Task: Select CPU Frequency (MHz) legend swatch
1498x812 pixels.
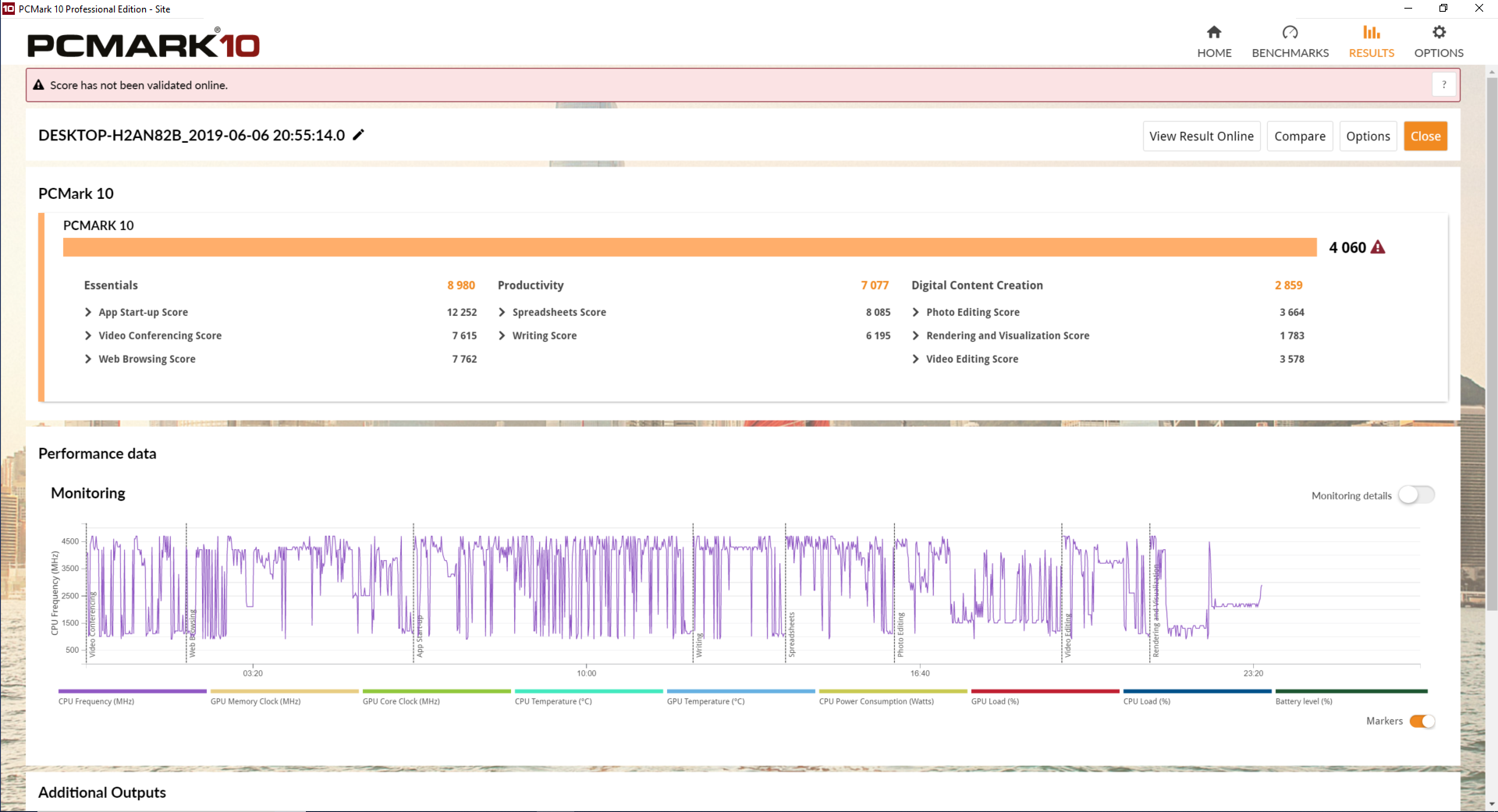Action: 133,691
